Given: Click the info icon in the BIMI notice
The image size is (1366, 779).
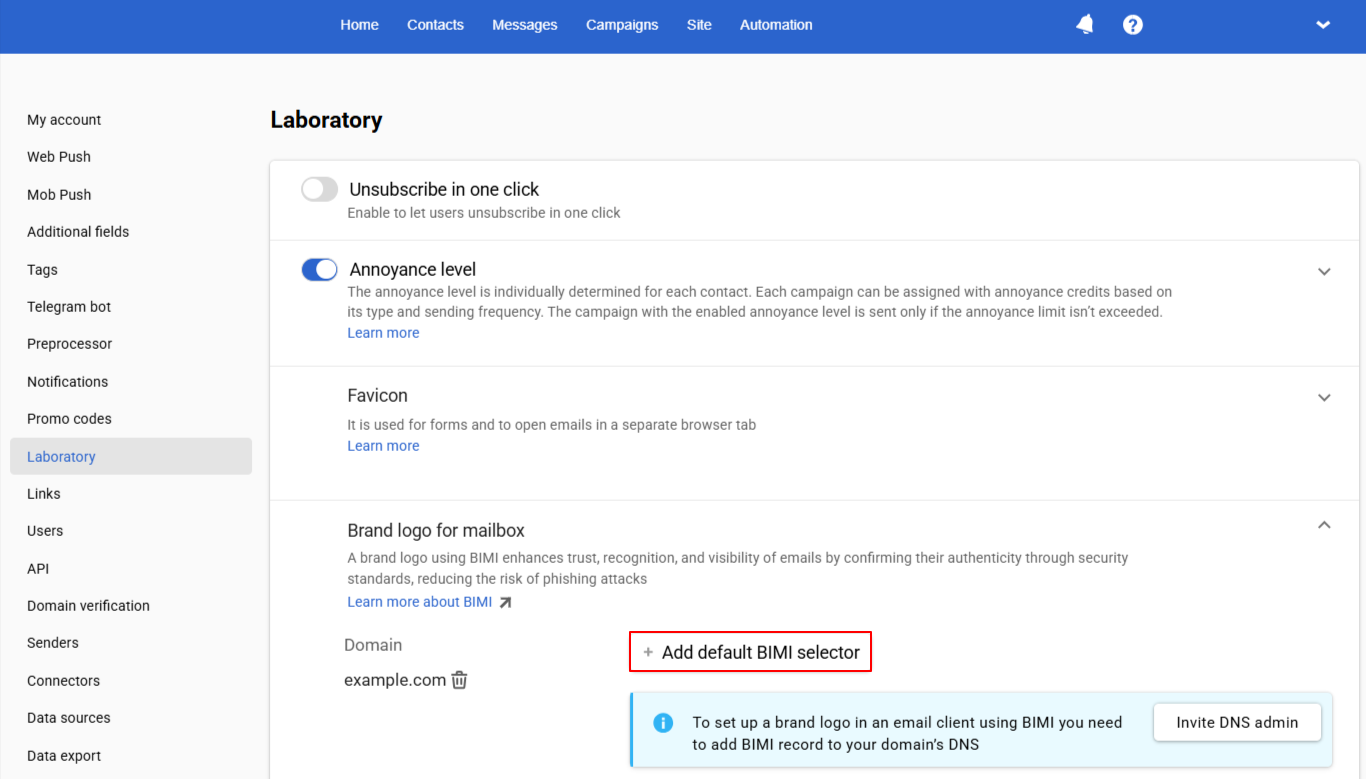Looking at the screenshot, I should [x=663, y=722].
